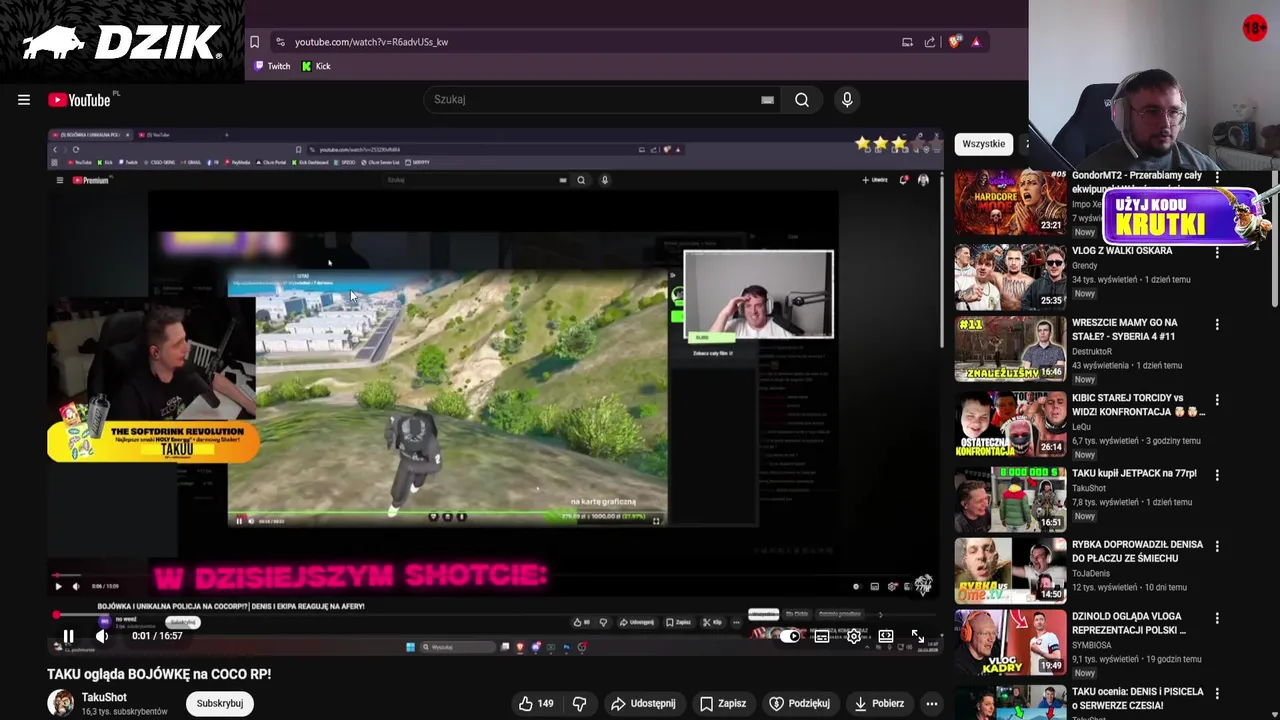Open DZINOLD OGLĄDA VLOGA thumbnail
Image resolution: width=1280 pixels, height=720 pixels.
(x=1010, y=643)
